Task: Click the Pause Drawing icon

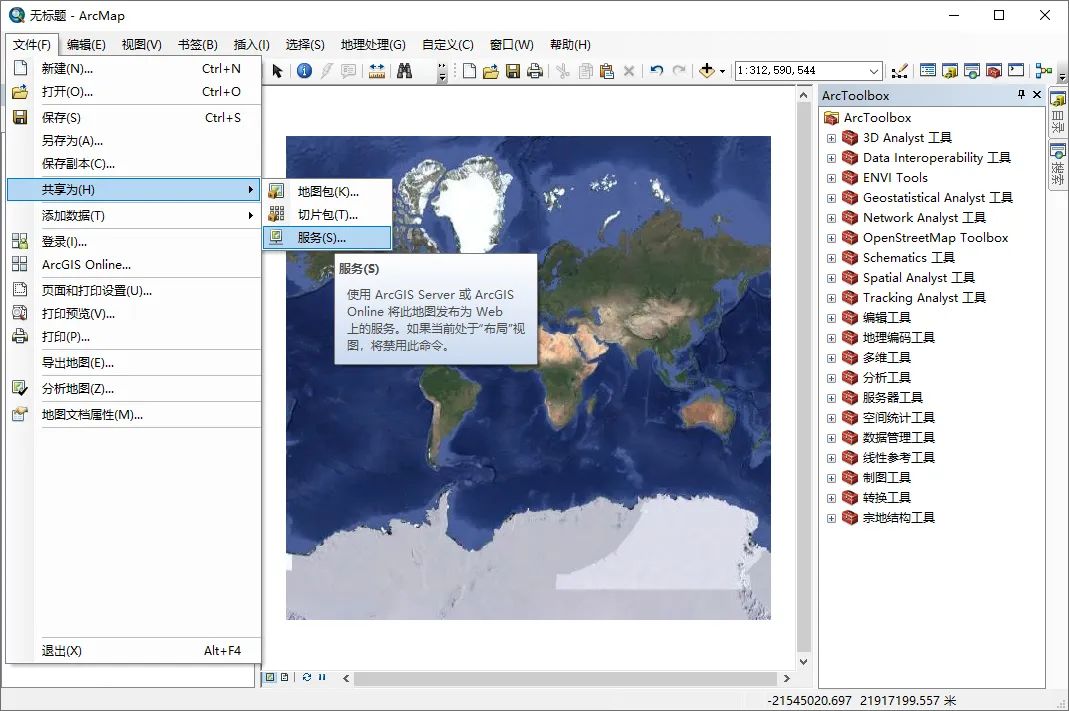Action: pyautogui.click(x=322, y=678)
